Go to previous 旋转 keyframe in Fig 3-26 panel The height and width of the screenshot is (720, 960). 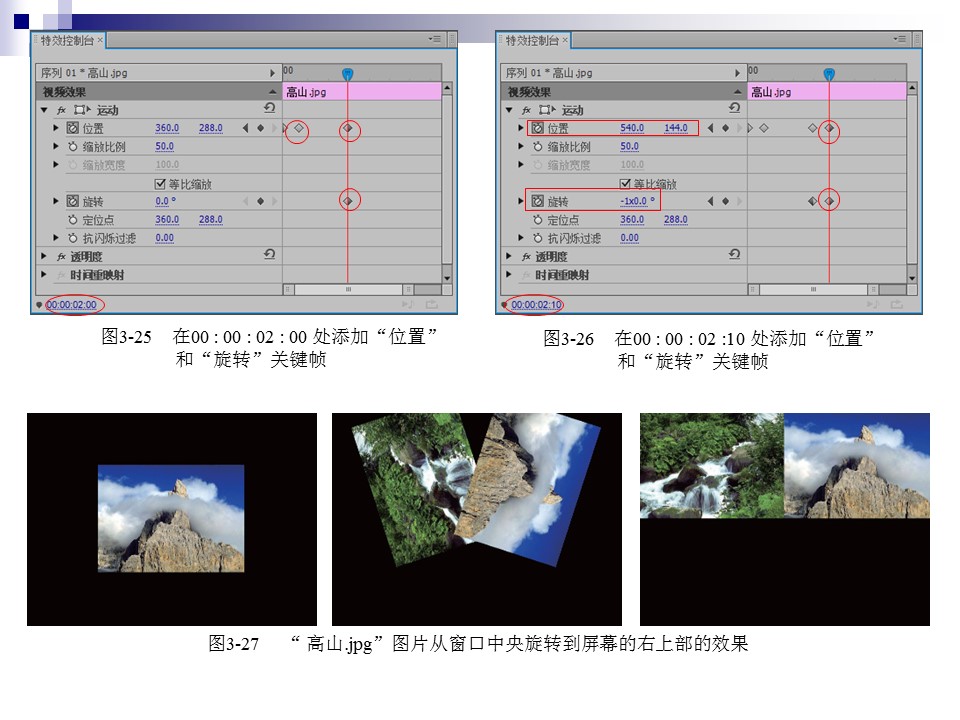click(x=710, y=201)
